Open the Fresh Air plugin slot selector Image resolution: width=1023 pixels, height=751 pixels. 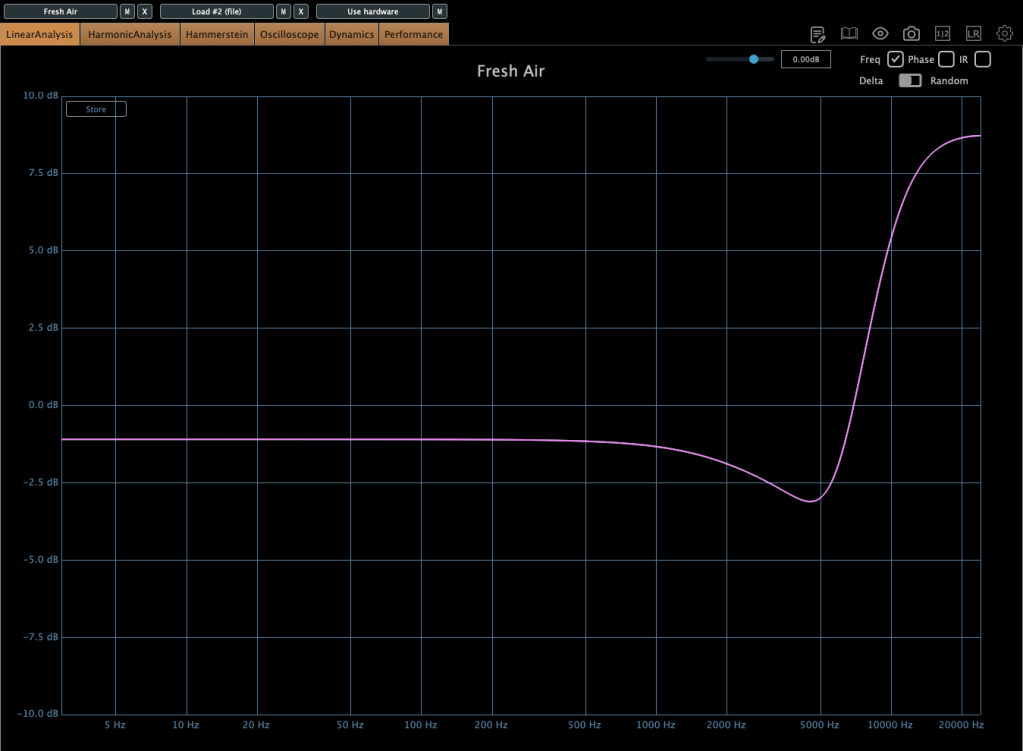coord(60,12)
